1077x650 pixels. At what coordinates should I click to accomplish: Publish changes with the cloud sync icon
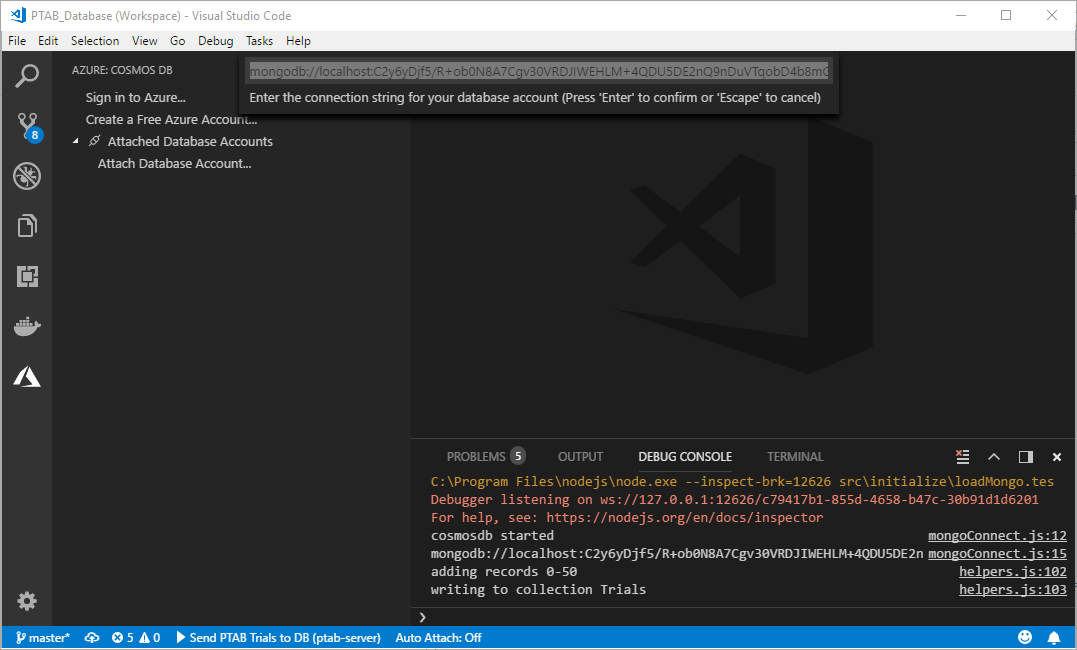[x=92, y=638]
